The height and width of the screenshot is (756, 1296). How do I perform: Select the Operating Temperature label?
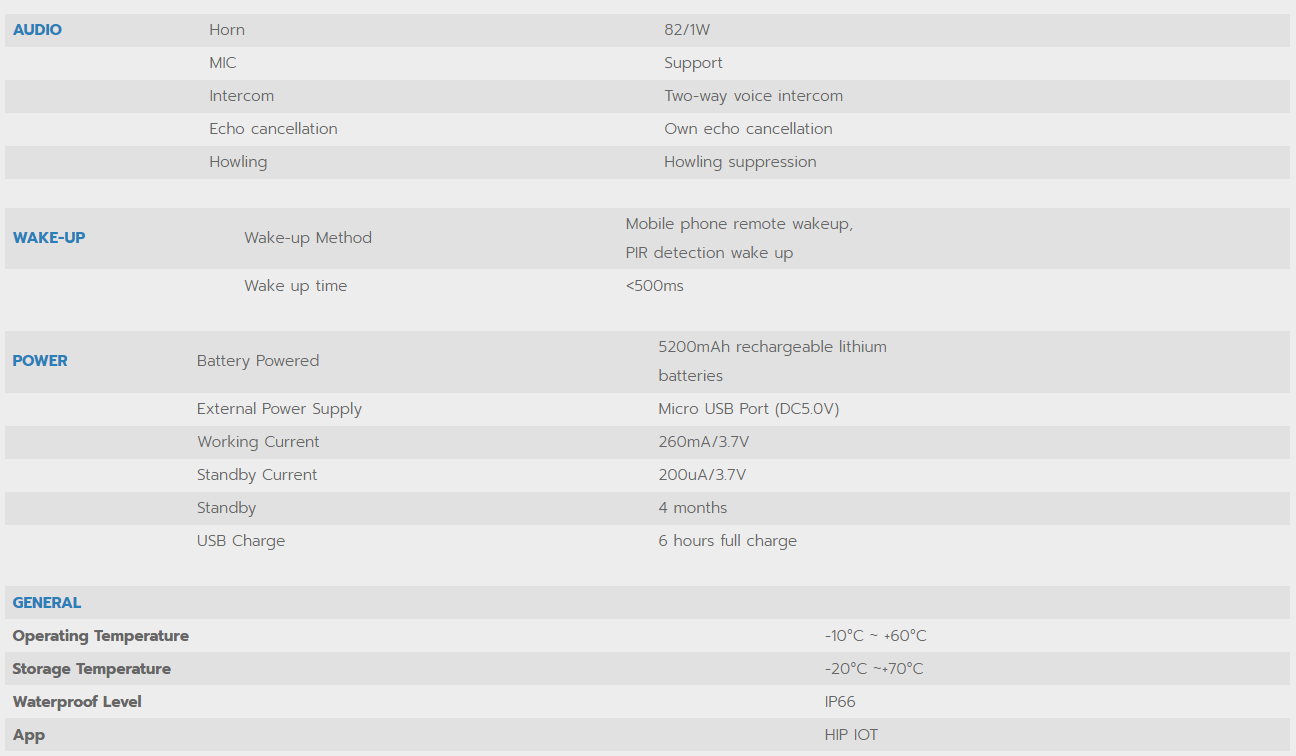(x=100, y=636)
